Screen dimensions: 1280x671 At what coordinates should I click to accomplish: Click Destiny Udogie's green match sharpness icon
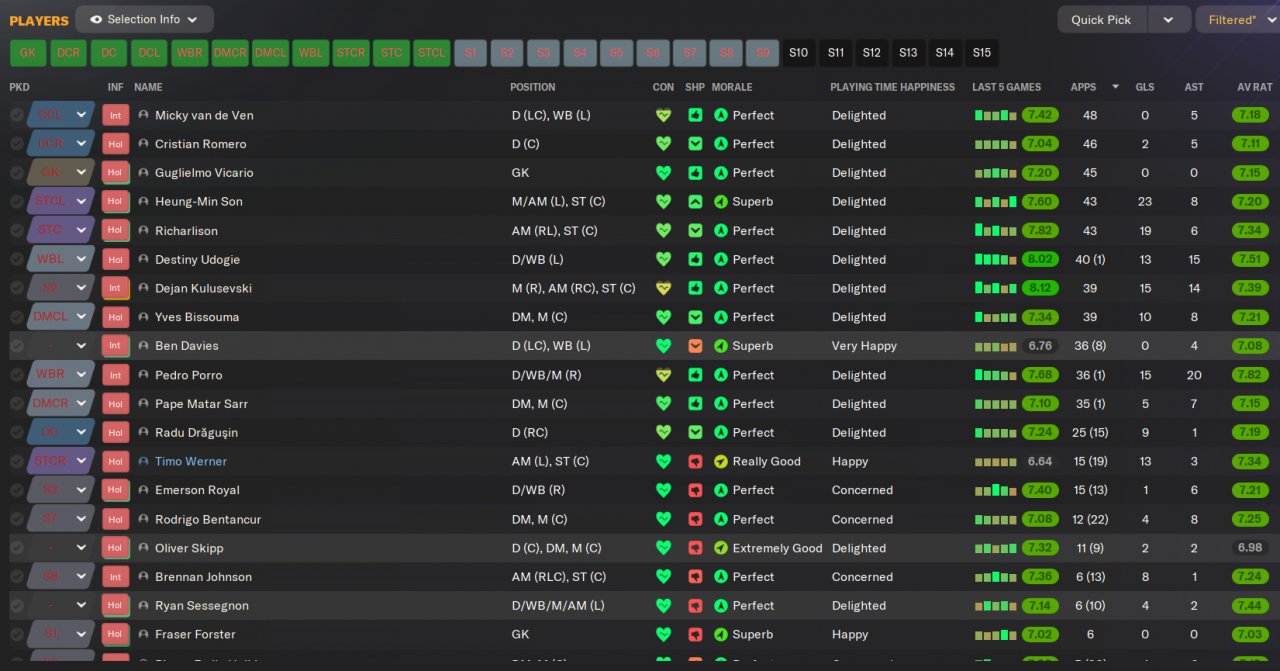[x=695, y=259]
